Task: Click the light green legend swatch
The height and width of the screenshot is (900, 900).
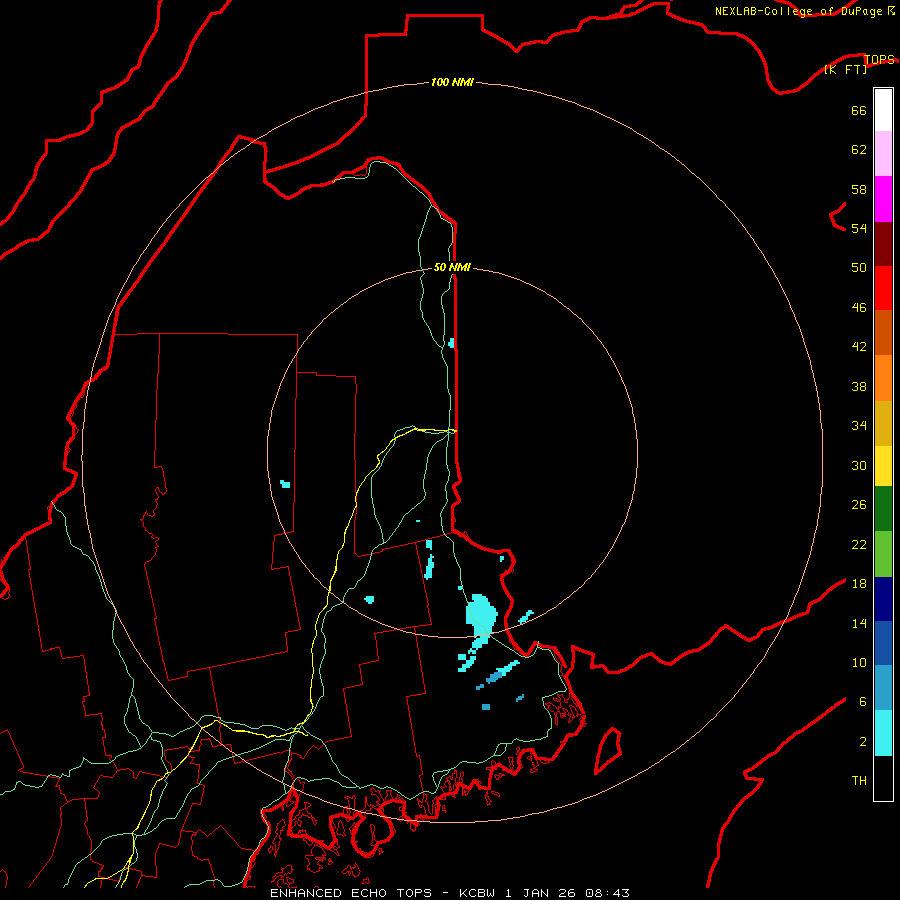Action: coord(883,554)
